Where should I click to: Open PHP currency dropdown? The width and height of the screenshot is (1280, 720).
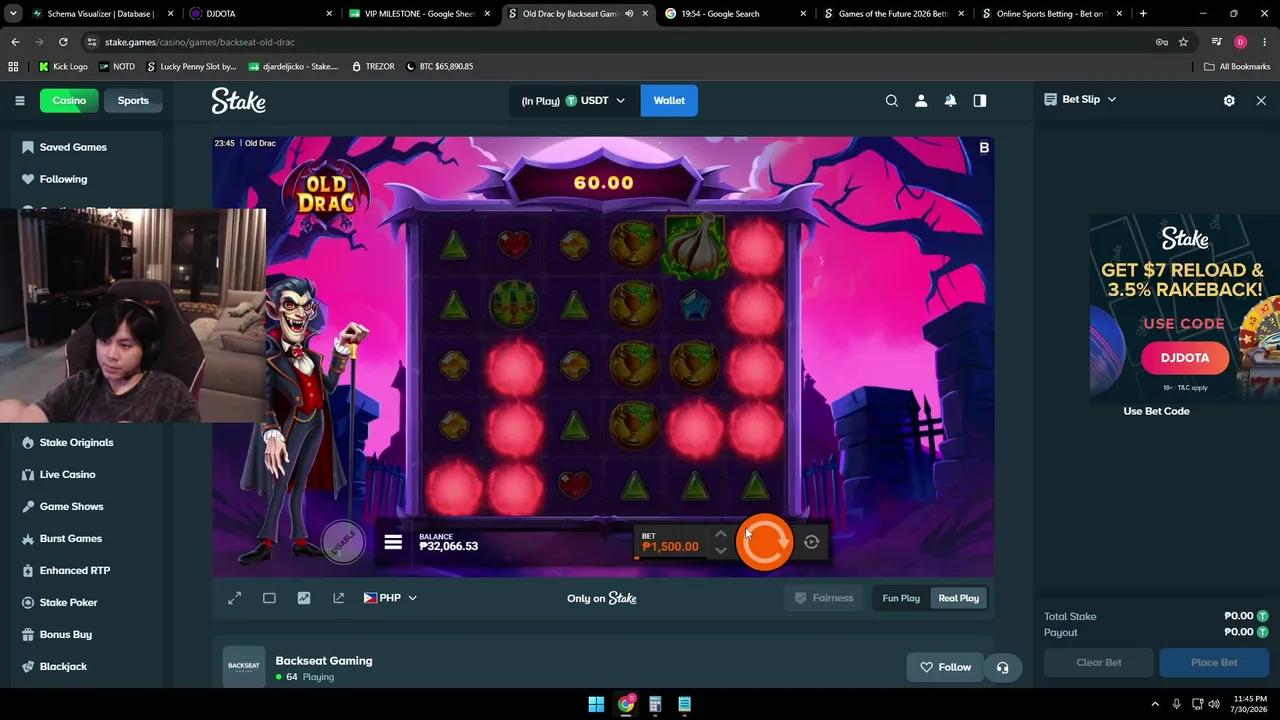tap(390, 598)
